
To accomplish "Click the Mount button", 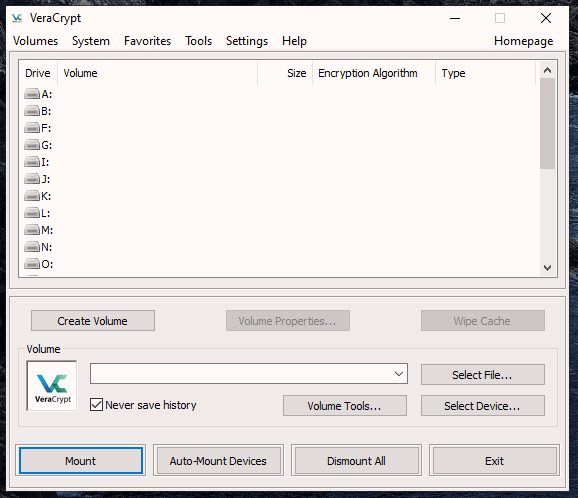I will pos(81,460).
